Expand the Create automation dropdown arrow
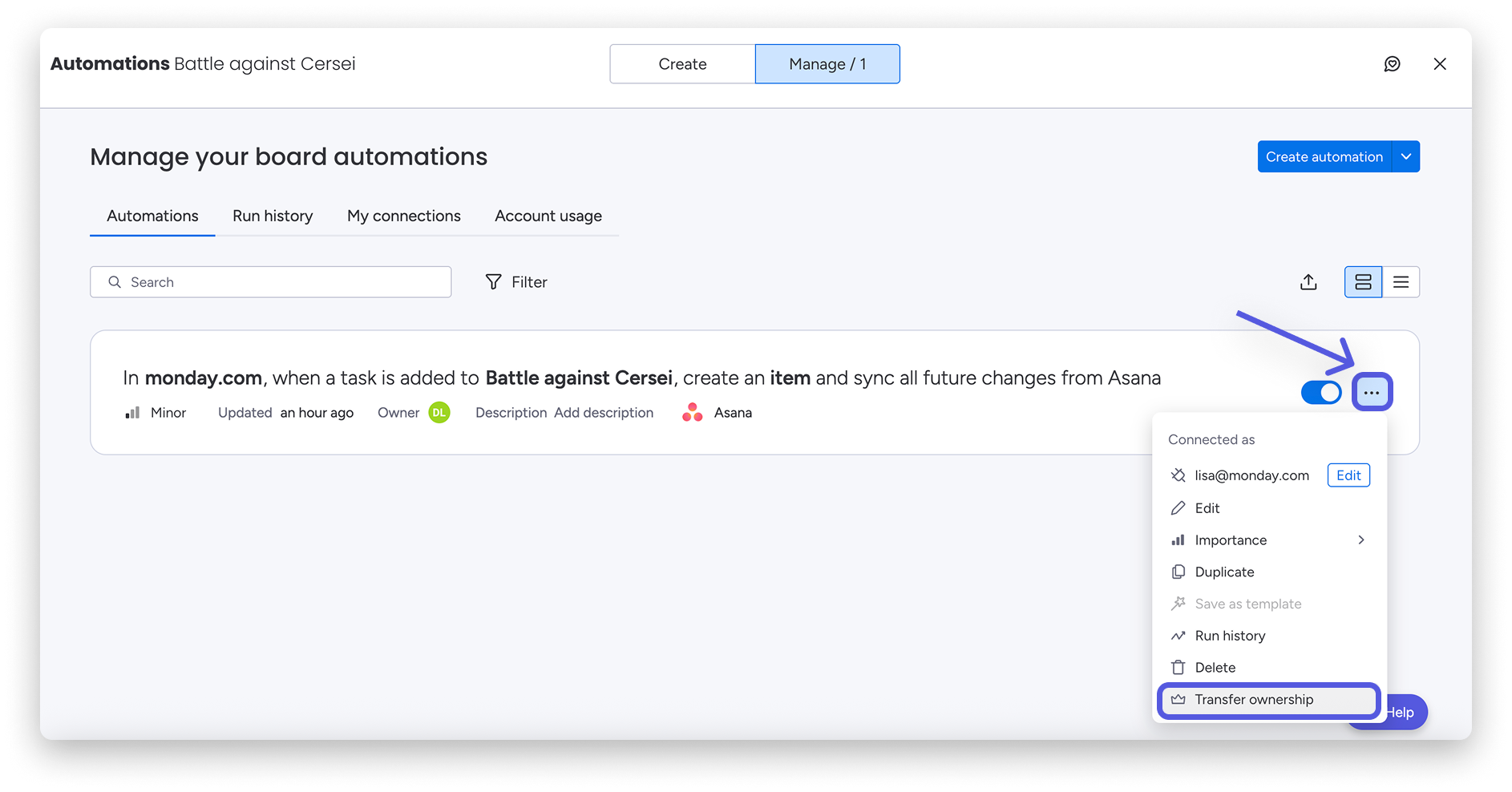Image resolution: width=1512 pixels, height=792 pixels. [x=1406, y=156]
